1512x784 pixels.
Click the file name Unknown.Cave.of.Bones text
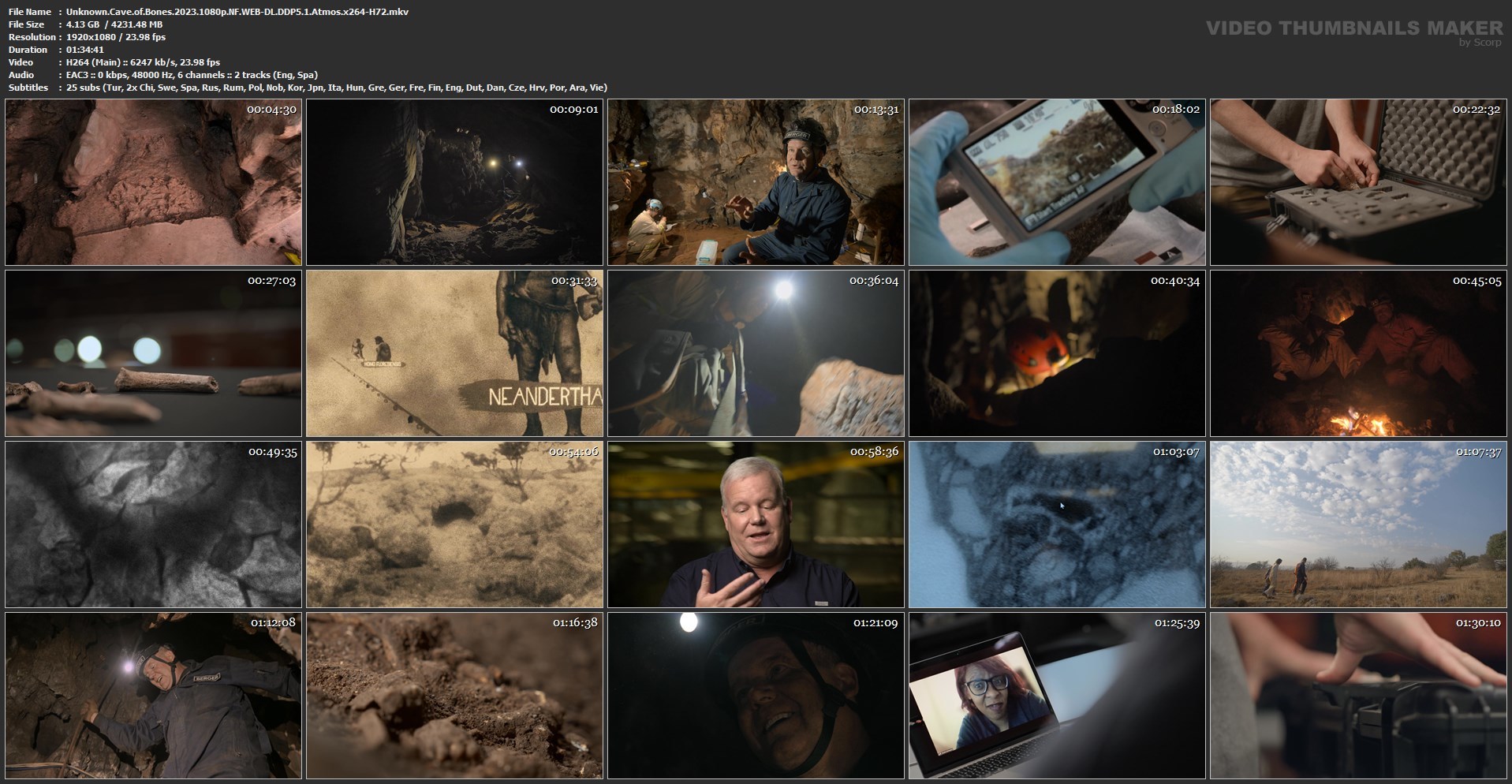tap(237, 12)
